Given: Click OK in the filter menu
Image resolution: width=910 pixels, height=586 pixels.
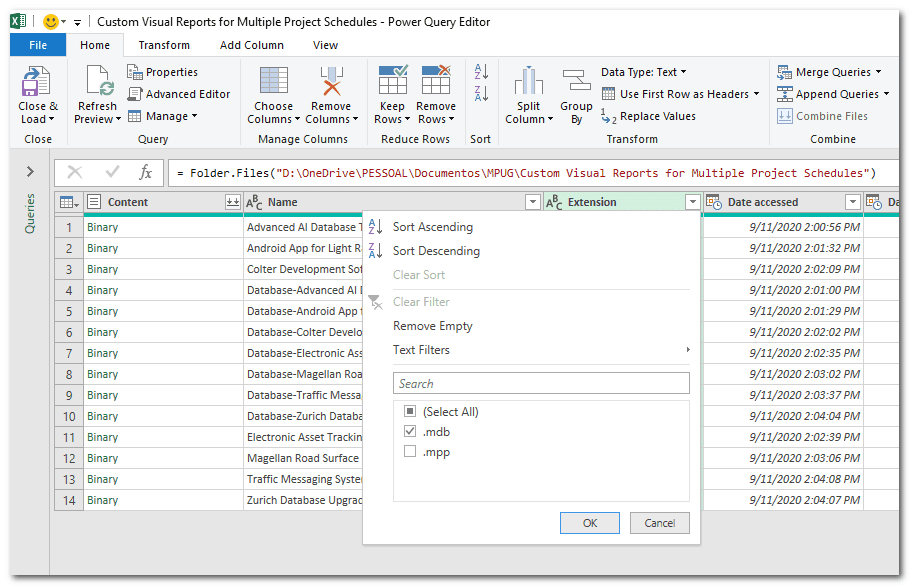Looking at the screenshot, I should (x=590, y=523).
